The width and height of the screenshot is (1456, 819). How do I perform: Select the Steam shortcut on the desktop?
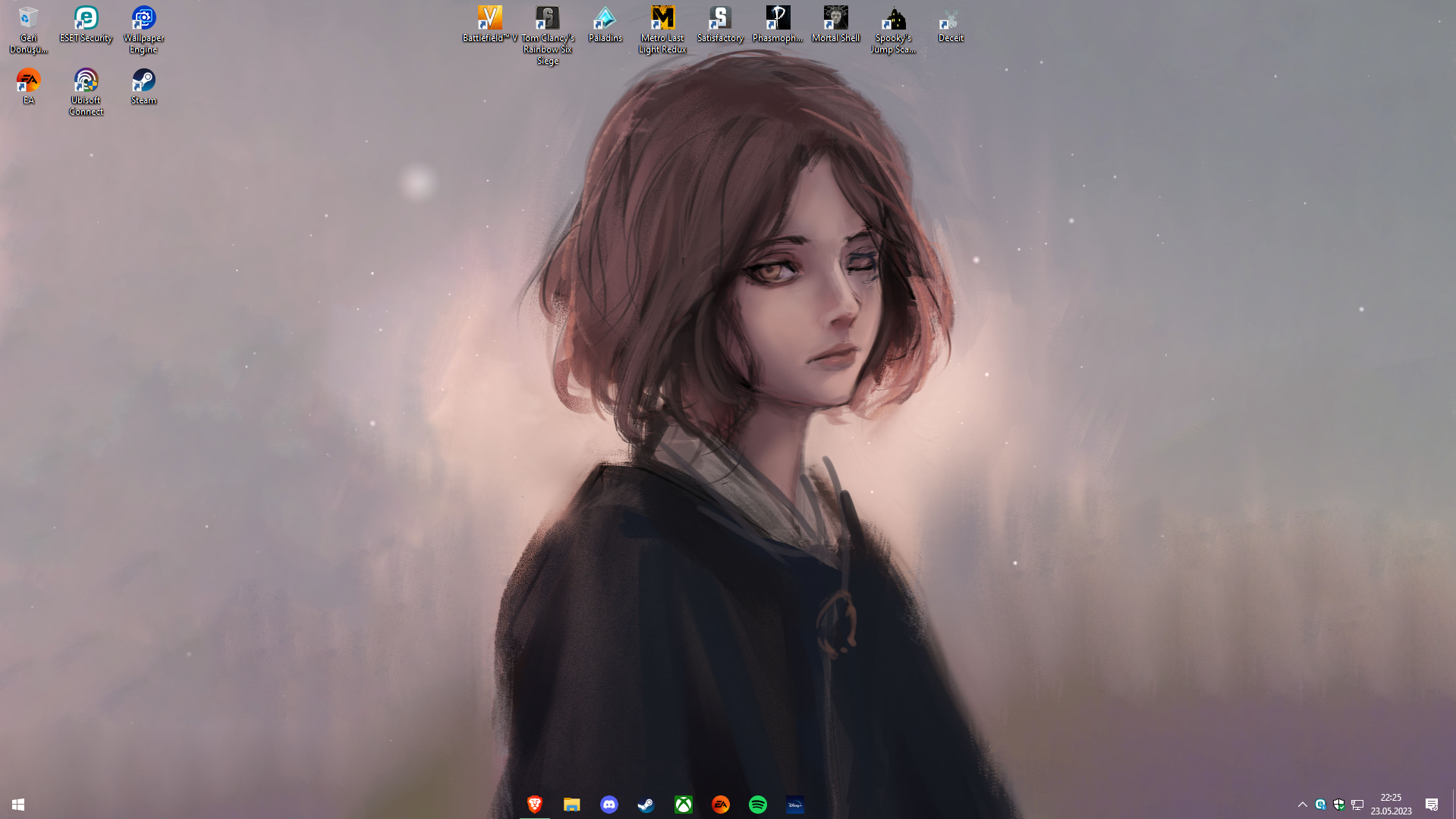[x=143, y=87]
